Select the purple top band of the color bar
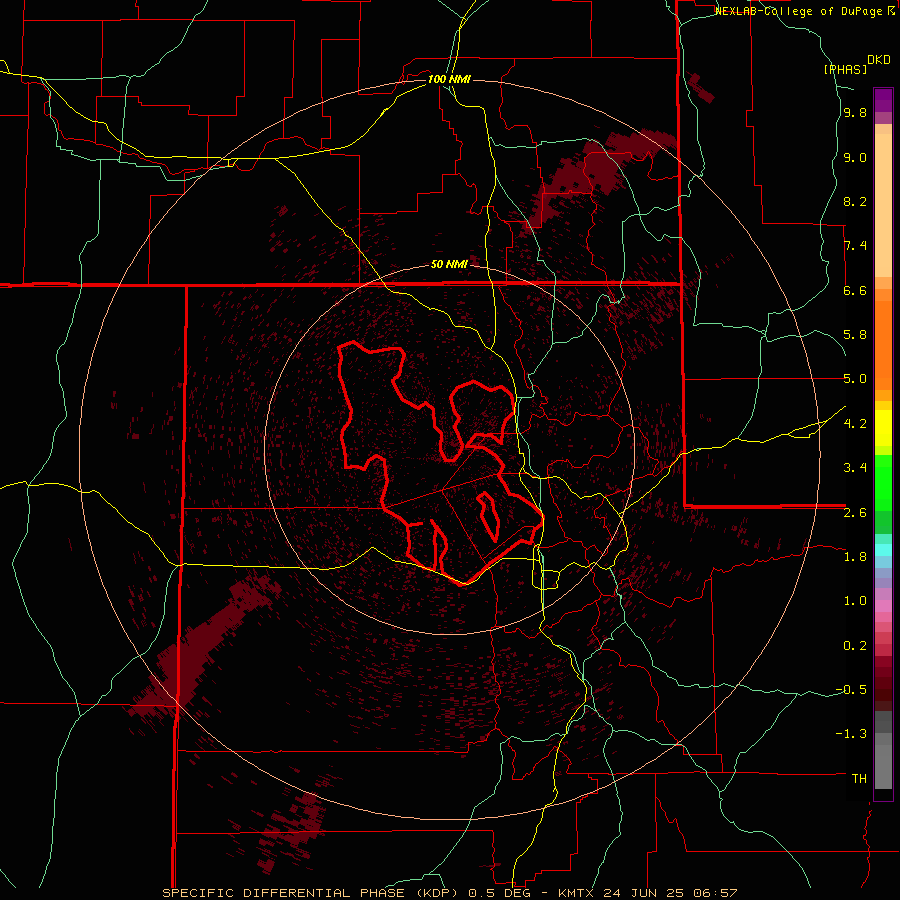 883,100
